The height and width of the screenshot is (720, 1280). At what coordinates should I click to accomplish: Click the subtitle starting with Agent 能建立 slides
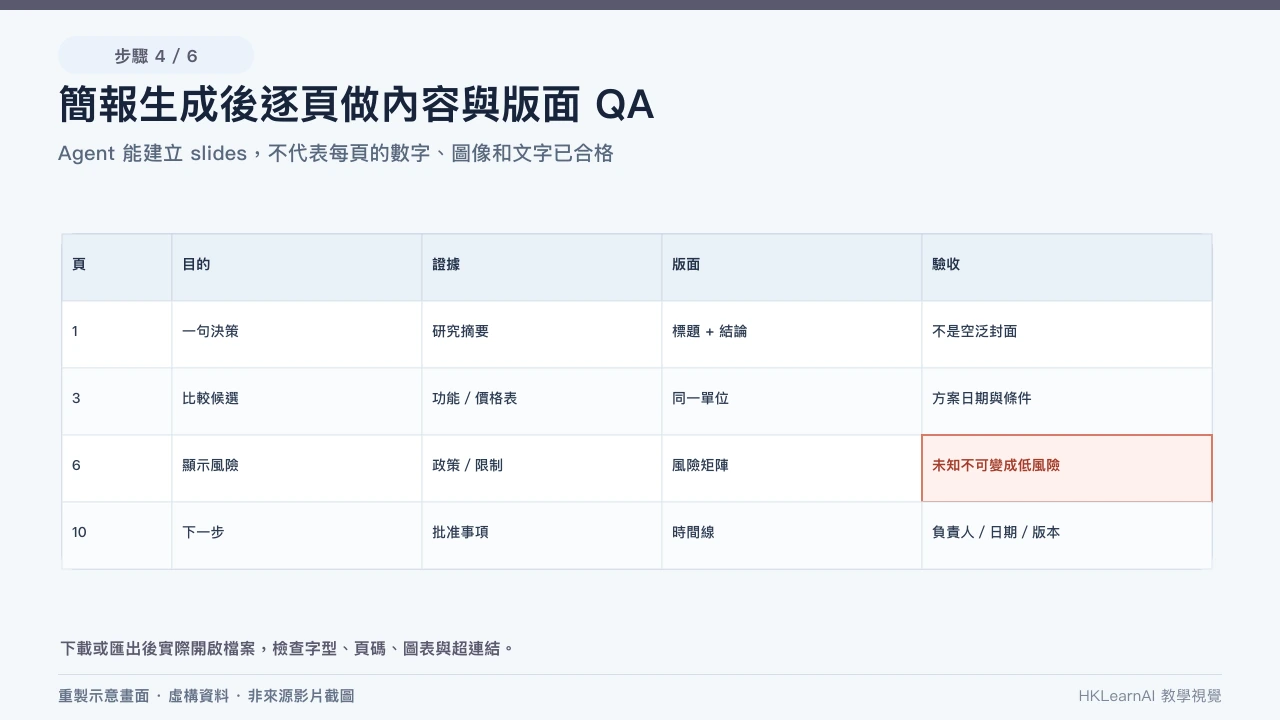pos(336,153)
